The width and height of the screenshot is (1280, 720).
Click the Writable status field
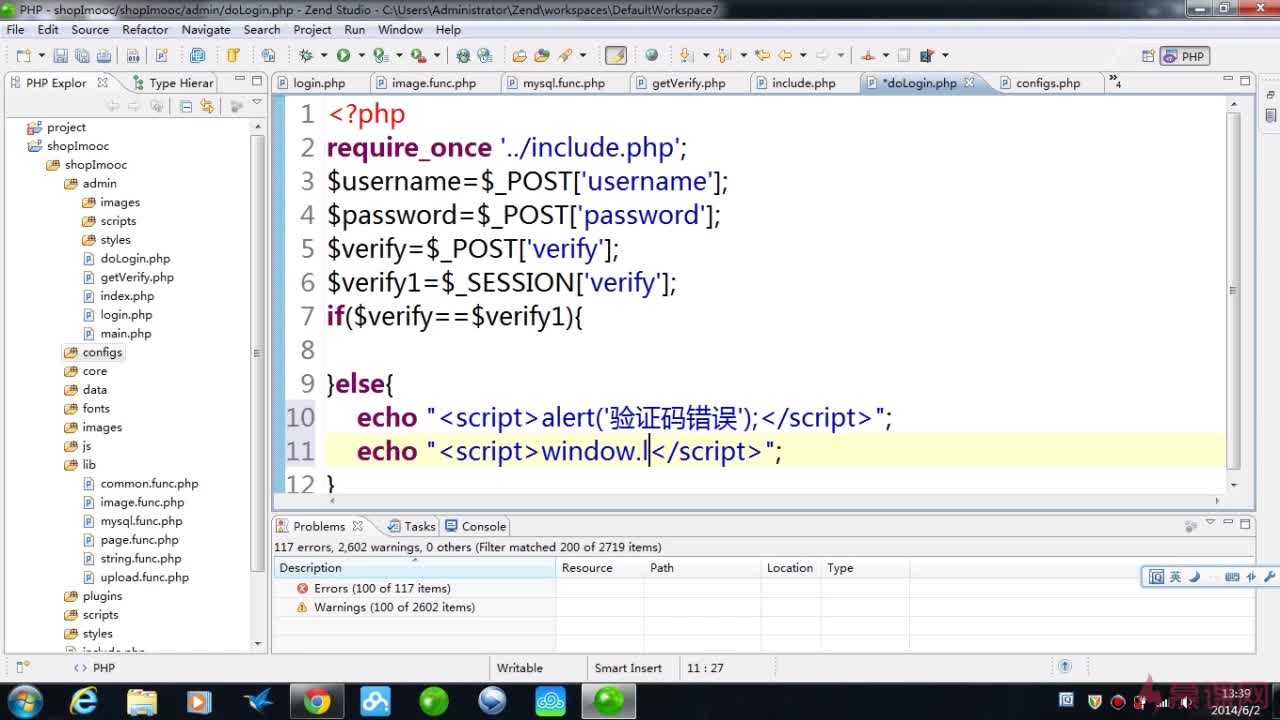(520, 668)
